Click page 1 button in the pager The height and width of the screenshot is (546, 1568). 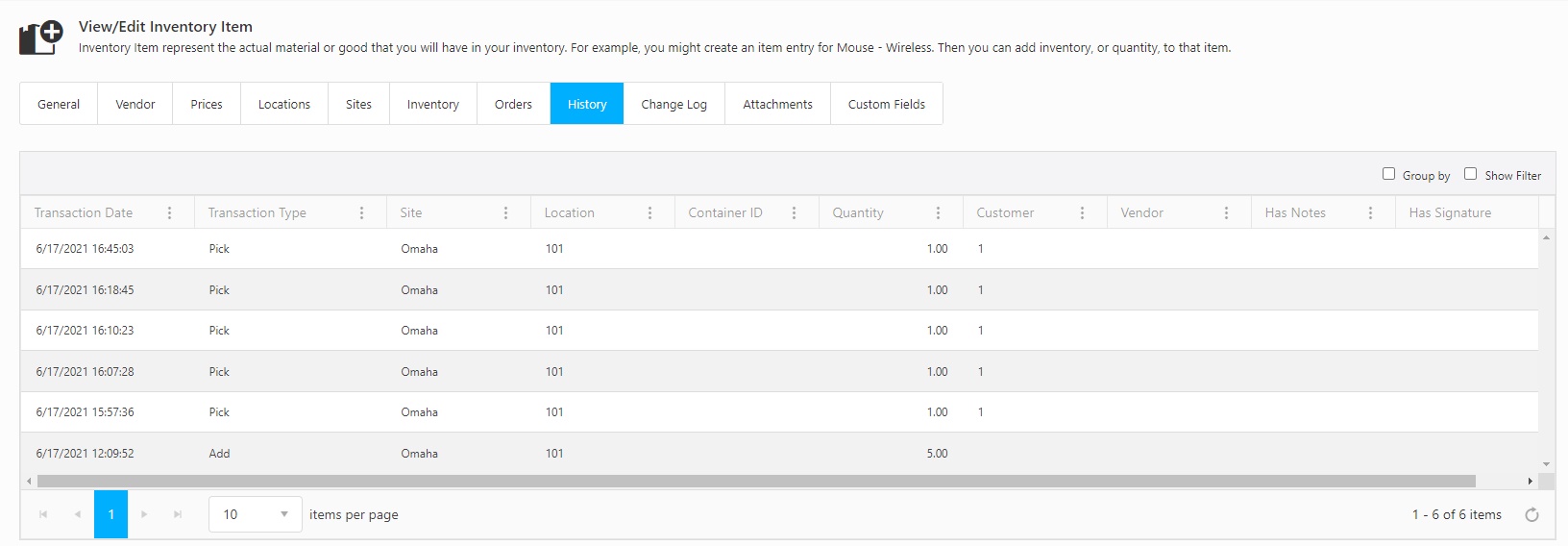coord(110,515)
